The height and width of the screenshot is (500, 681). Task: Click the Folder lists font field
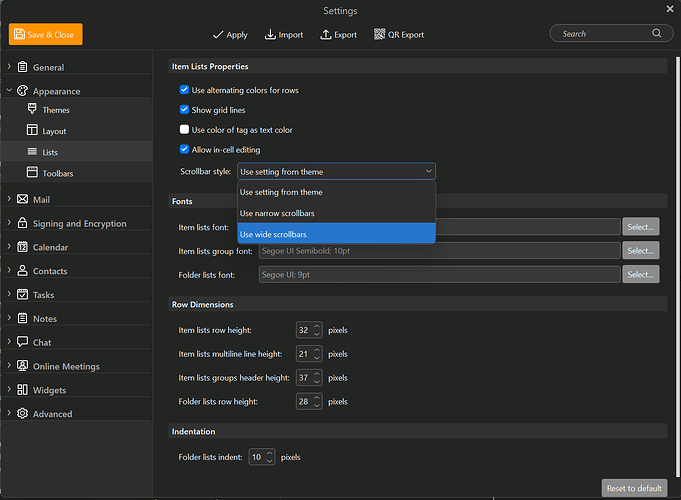coord(440,275)
